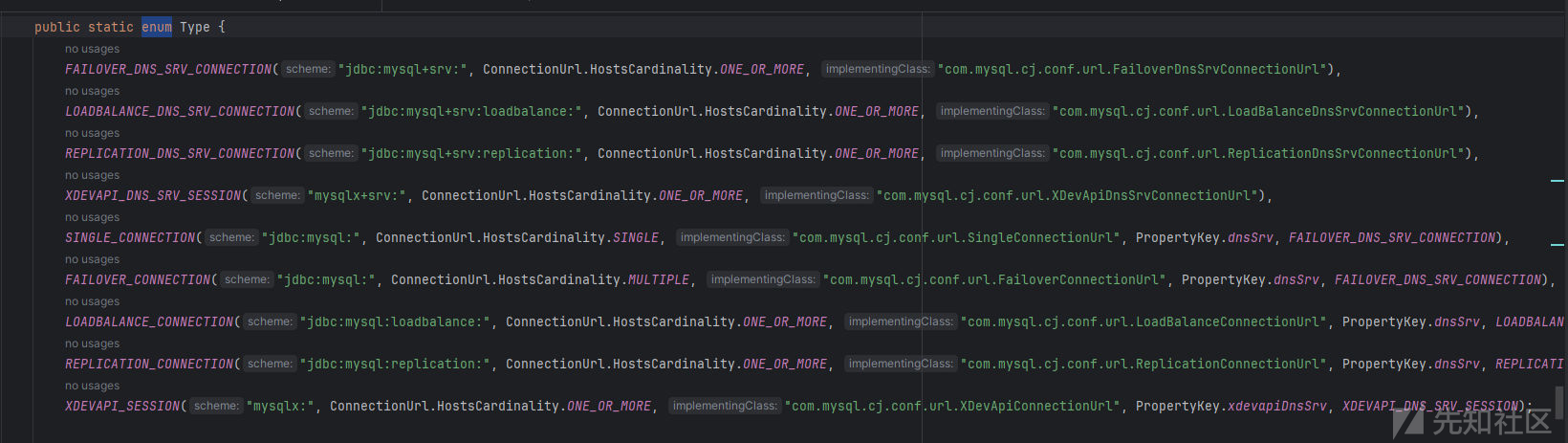This screenshot has height=443, width=1568.
Task: Click the FAILOVER_CONNECTION constant declaration
Action: click(138, 279)
